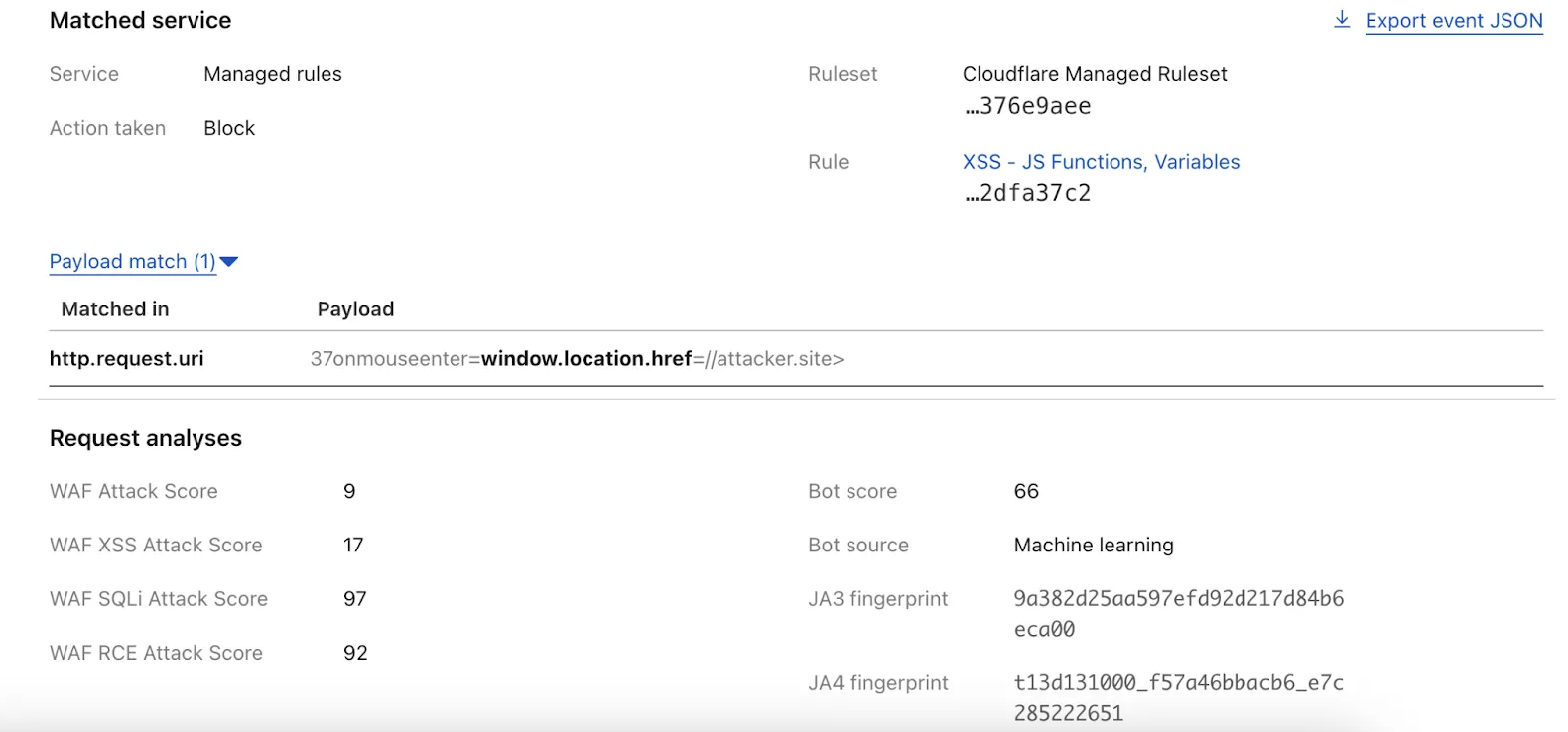Click the Payload column header
Viewport: 1568px width, 732px height.
click(x=355, y=309)
